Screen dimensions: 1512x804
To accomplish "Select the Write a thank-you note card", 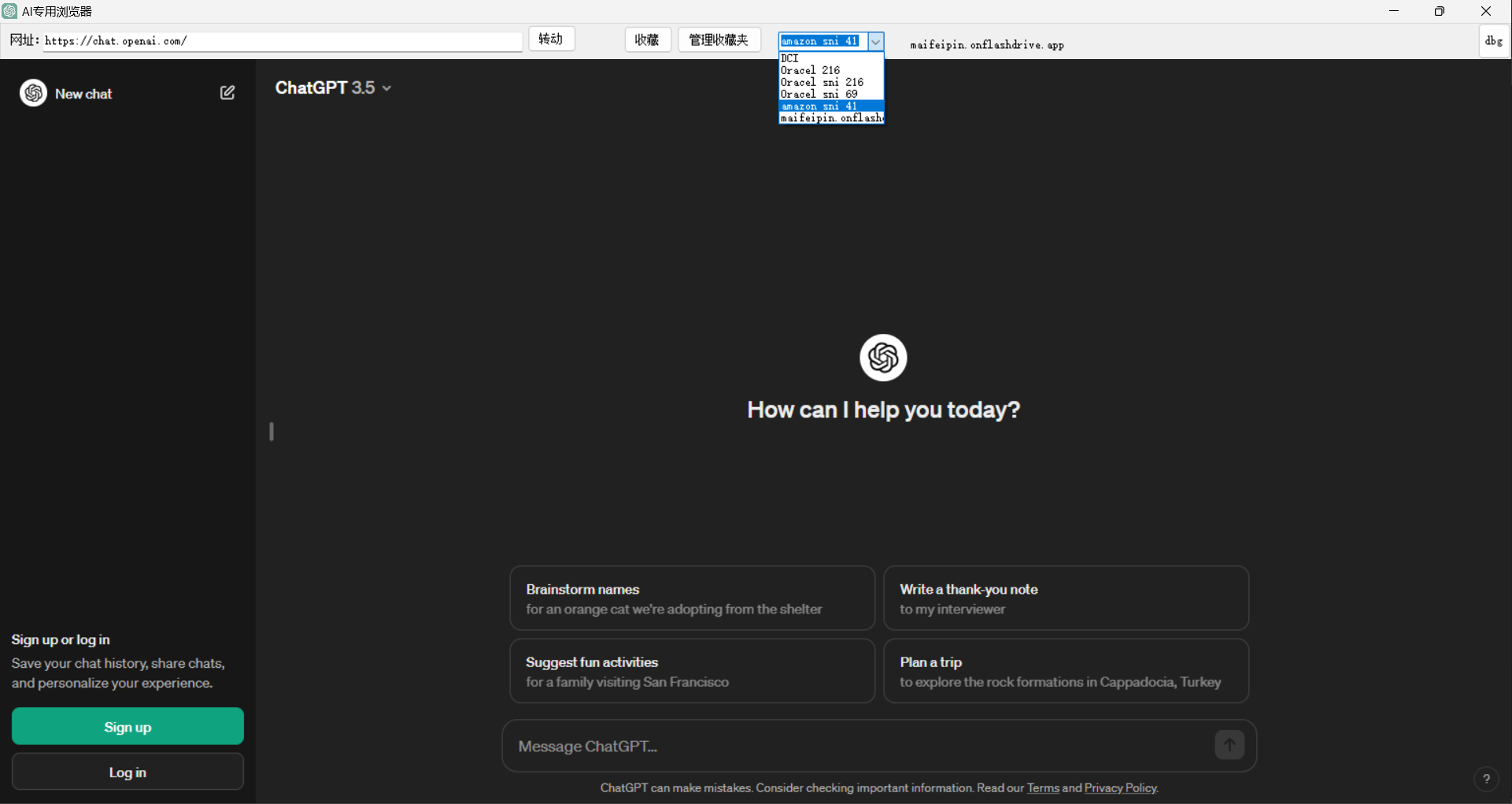I will [1066, 598].
